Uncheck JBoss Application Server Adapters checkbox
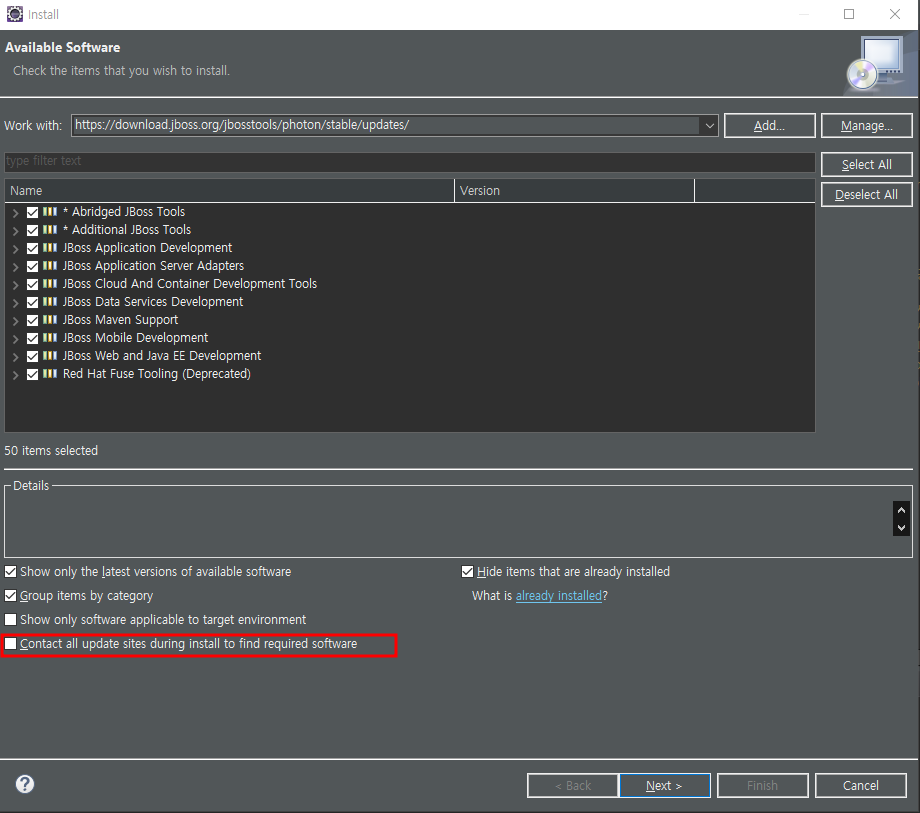This screenshot has width=920, height=813. (x=32, y=266)
